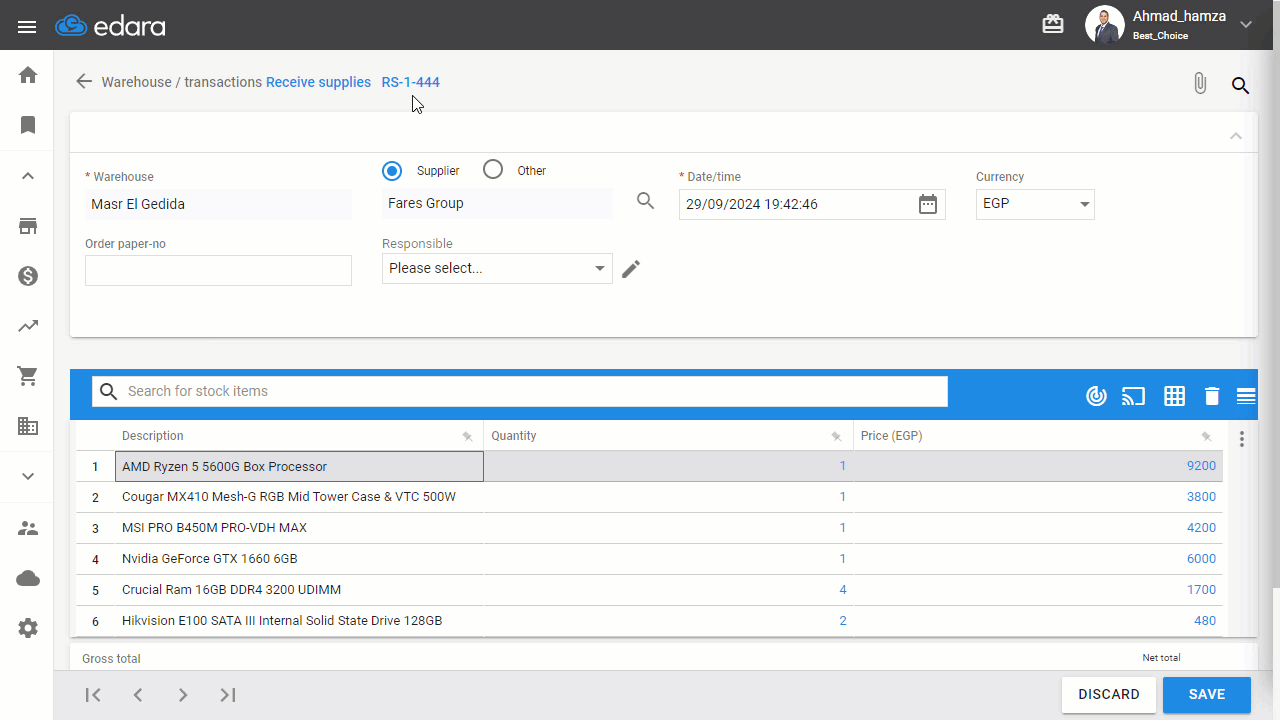Click the edara logo
The height and width of the screenshot is (720, 1280).
point(111,26)
